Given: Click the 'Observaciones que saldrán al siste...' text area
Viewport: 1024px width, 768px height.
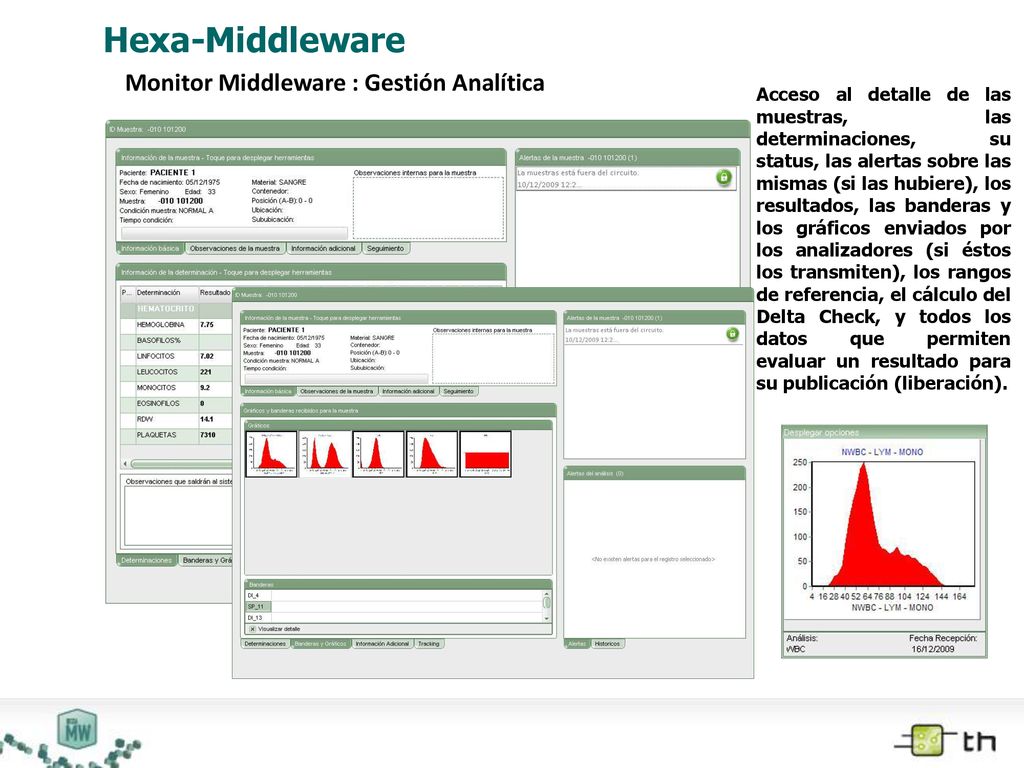Looking at the screenshot, I should [x=178, y=515].
